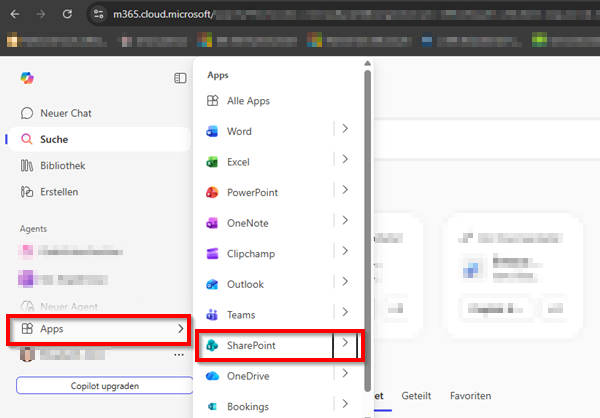Open PowerPoint from the apps flyout
Image resolution: width=600 pixels, height=418 pixels.
pos(212,192)
